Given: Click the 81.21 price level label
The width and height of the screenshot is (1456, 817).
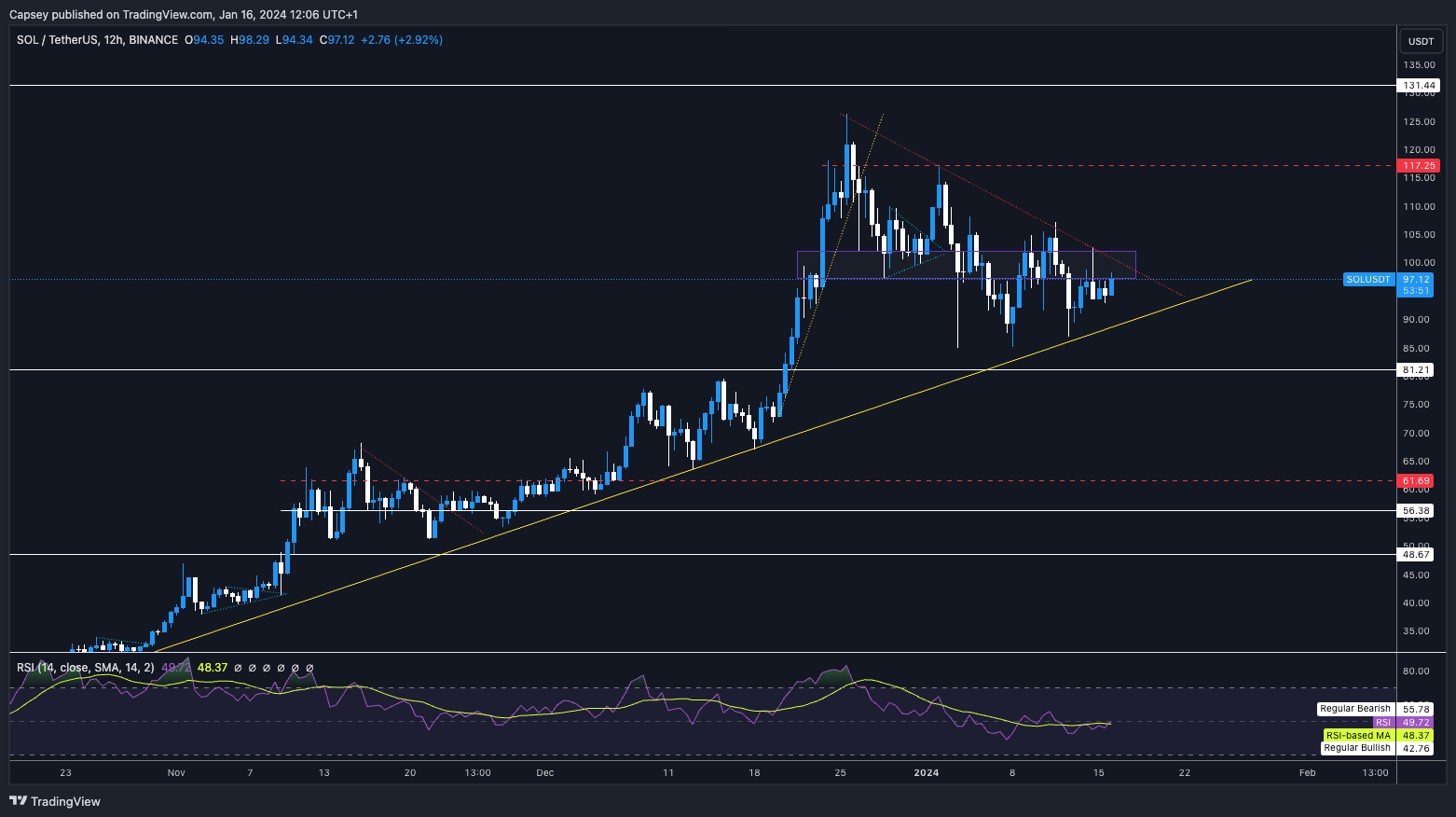Looking at the screenshot, I should 1415,370.
